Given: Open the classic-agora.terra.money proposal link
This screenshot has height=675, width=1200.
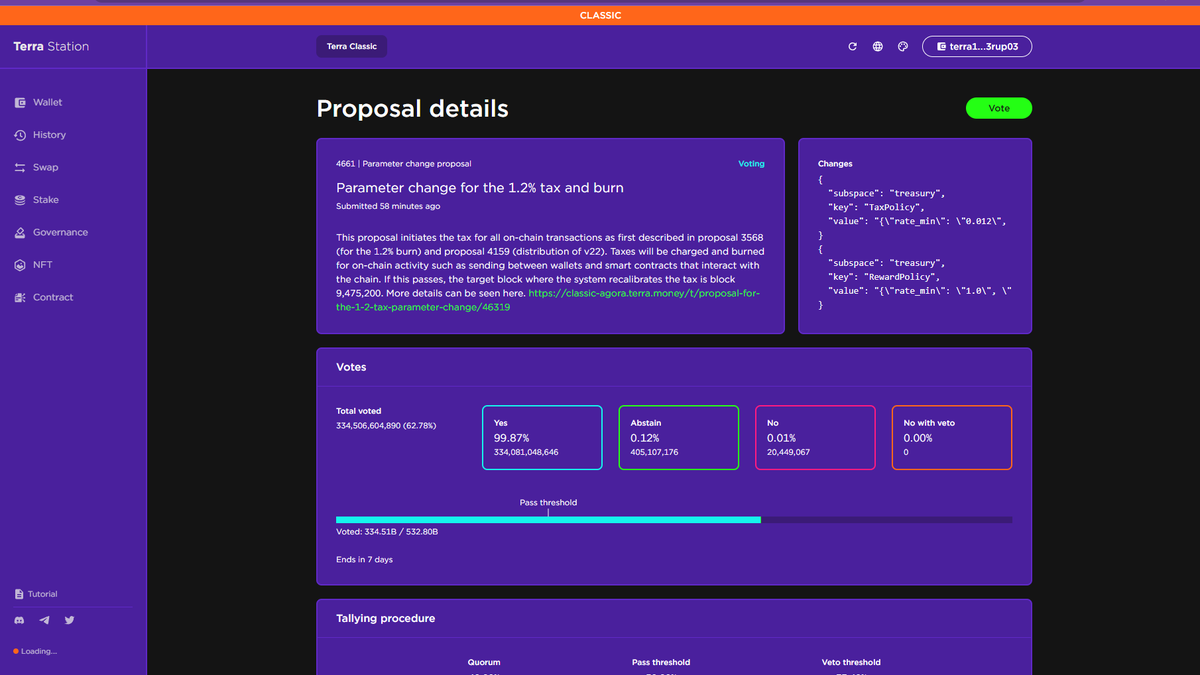Looking at the screenshot, I should (x=546, y=300).
